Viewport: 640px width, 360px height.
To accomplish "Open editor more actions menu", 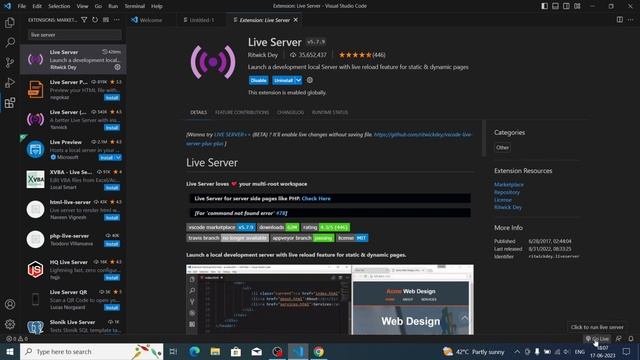I will coord(631,20).
